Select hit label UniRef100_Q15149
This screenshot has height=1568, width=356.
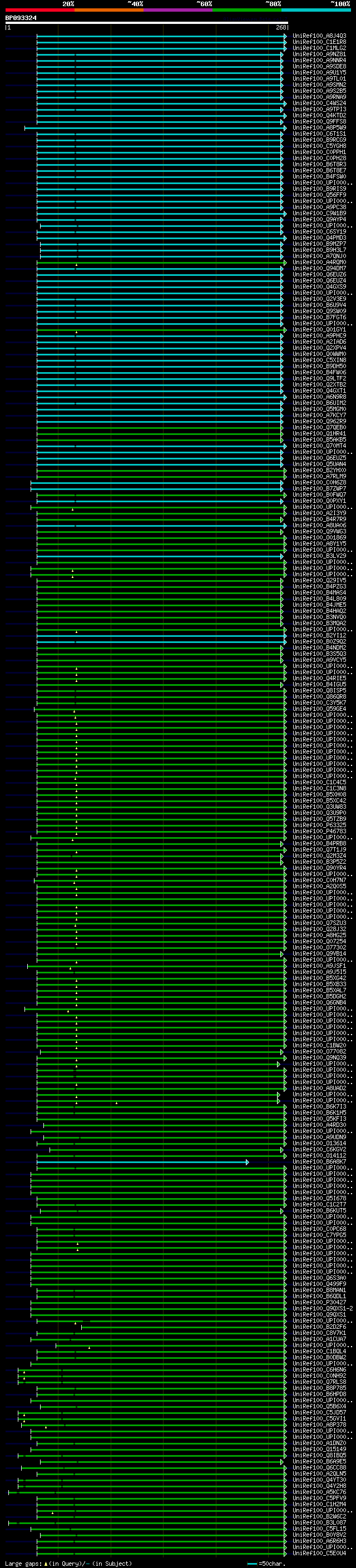[x=319, y=1450]
